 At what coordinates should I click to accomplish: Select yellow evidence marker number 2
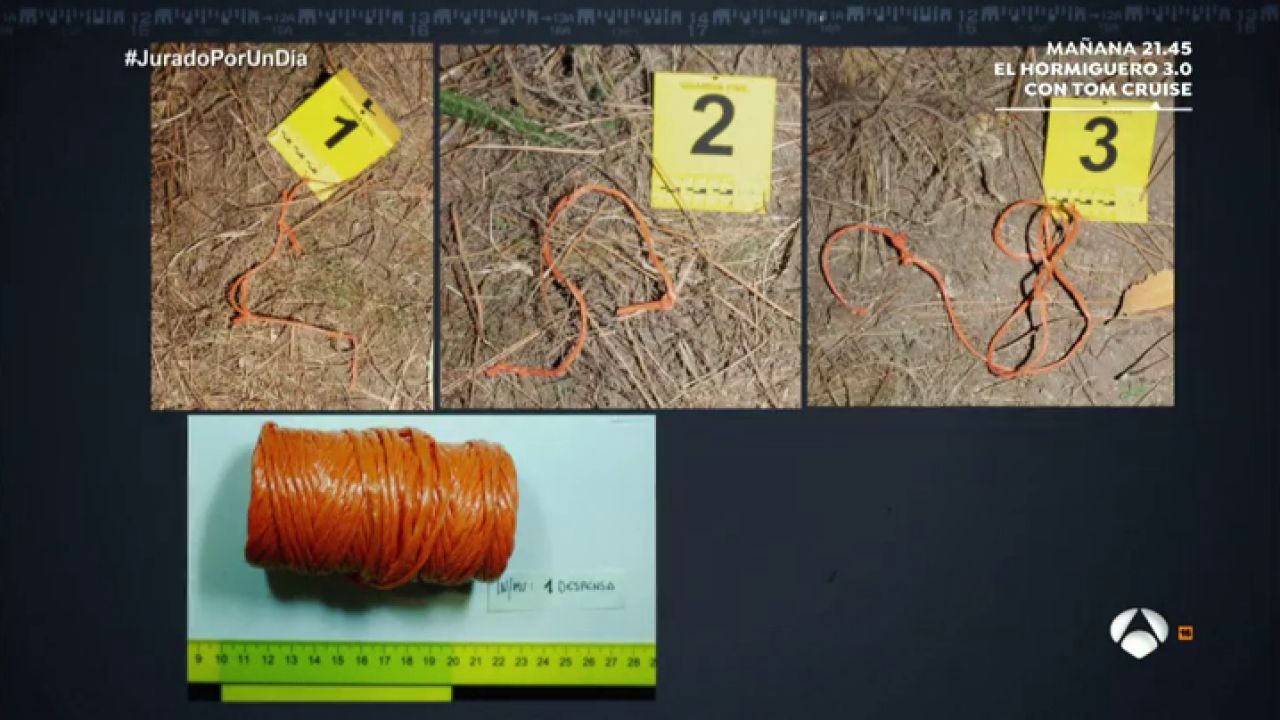(713, 139)
